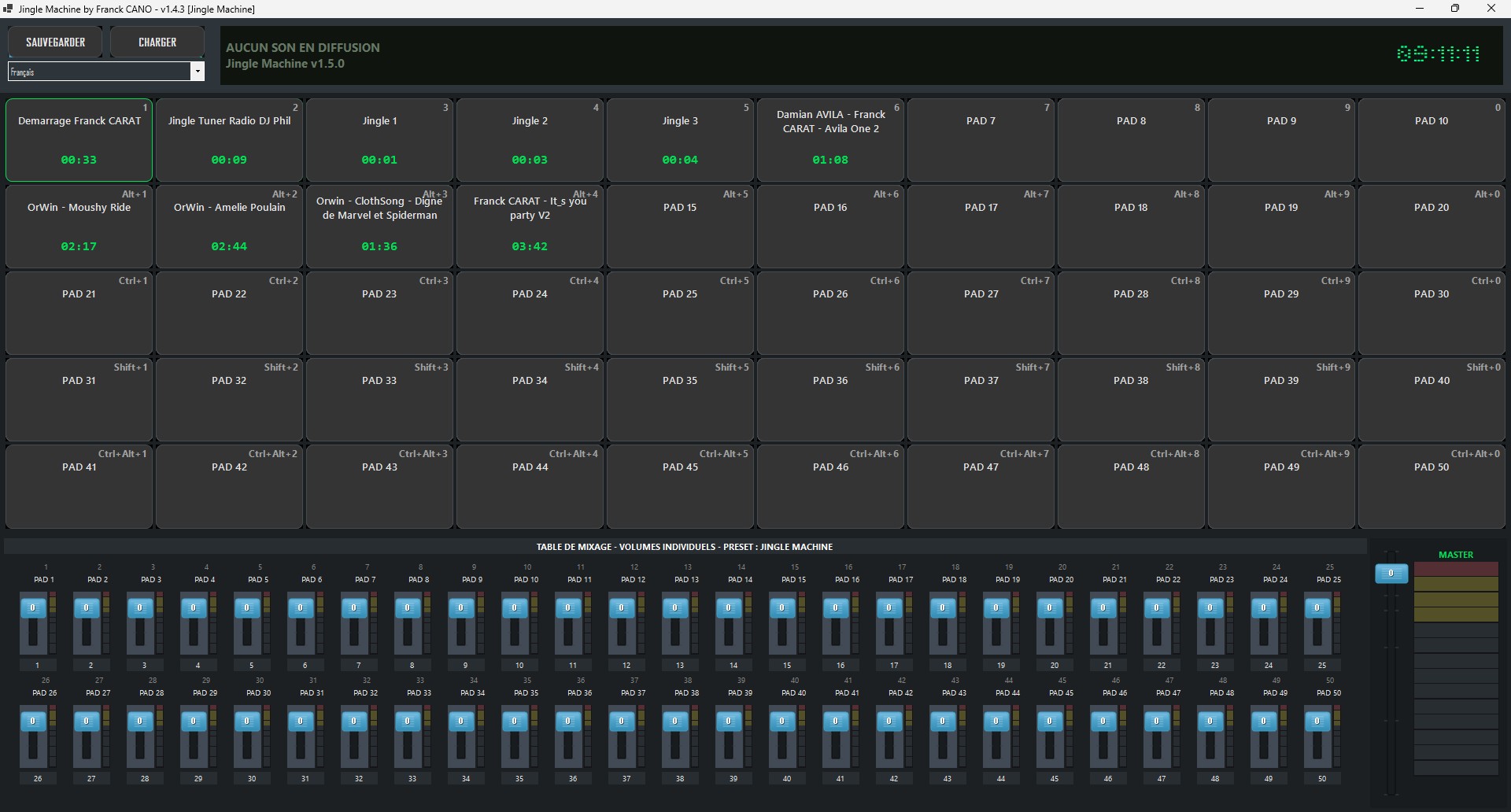The height and width of the screenshot is (812, 1511).
Task: Click the SAUVEGARDER button
Action: point(55,42)
